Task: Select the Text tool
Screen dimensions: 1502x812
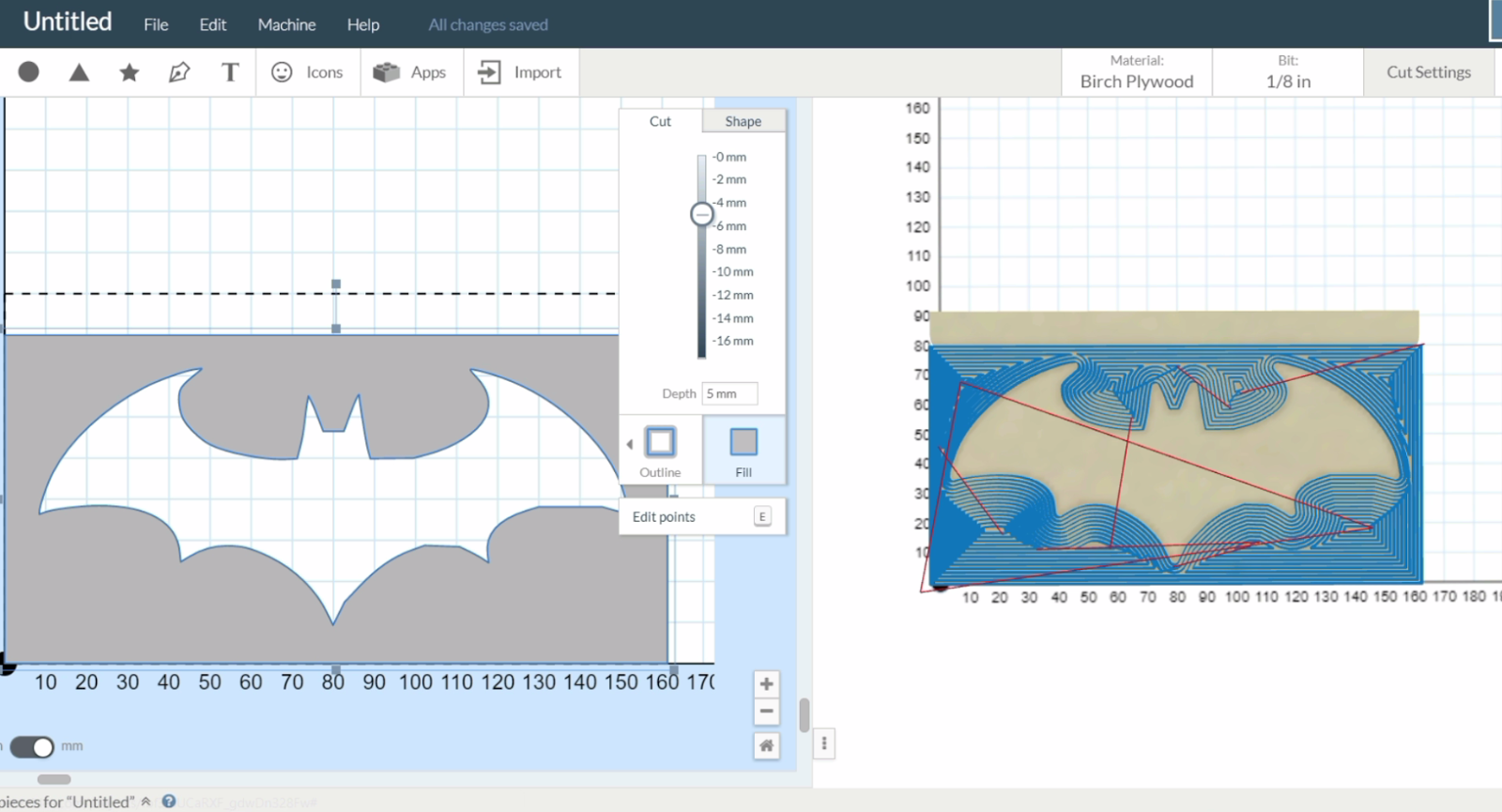Action: tap(230, 72)
